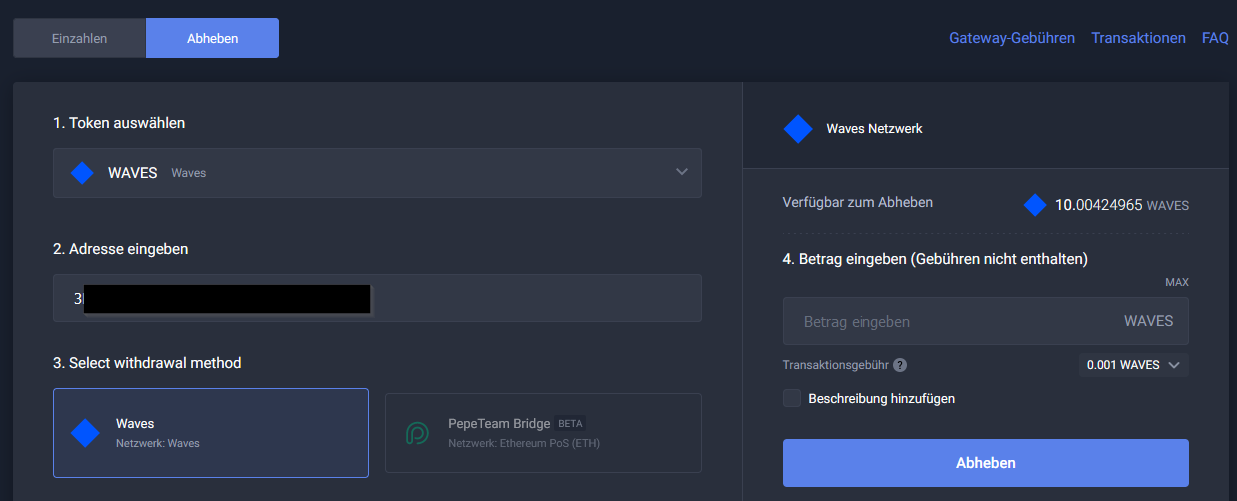Click the 1. Token auswählen heading
1237x501 pixels.
coord(119,123)
